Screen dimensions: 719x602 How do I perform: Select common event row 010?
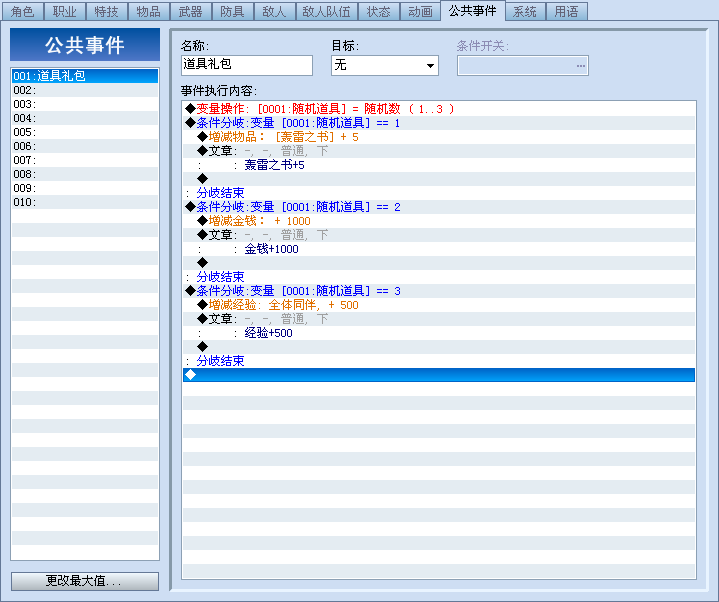point(85,202)
